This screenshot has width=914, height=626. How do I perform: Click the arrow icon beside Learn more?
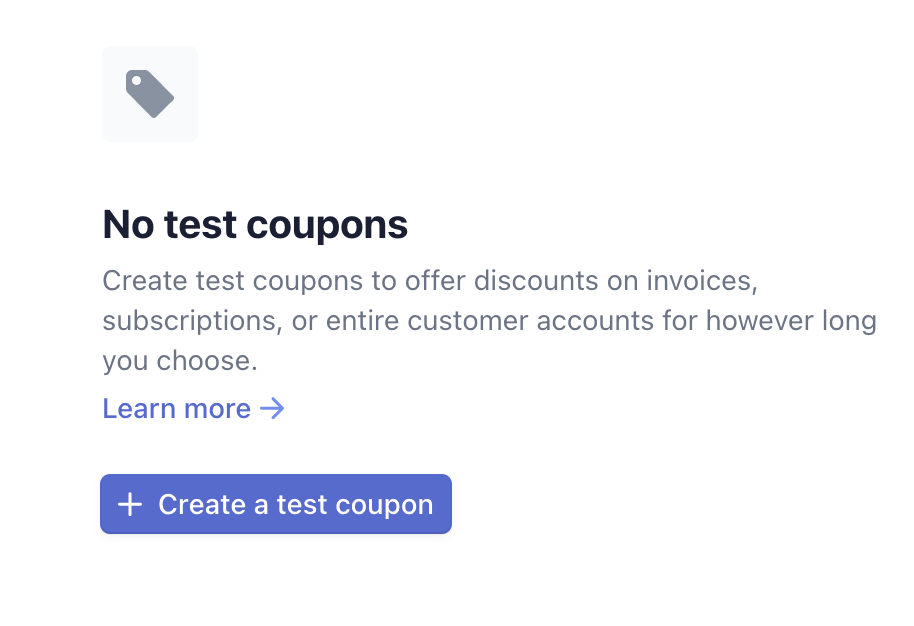tap(271, 408)
